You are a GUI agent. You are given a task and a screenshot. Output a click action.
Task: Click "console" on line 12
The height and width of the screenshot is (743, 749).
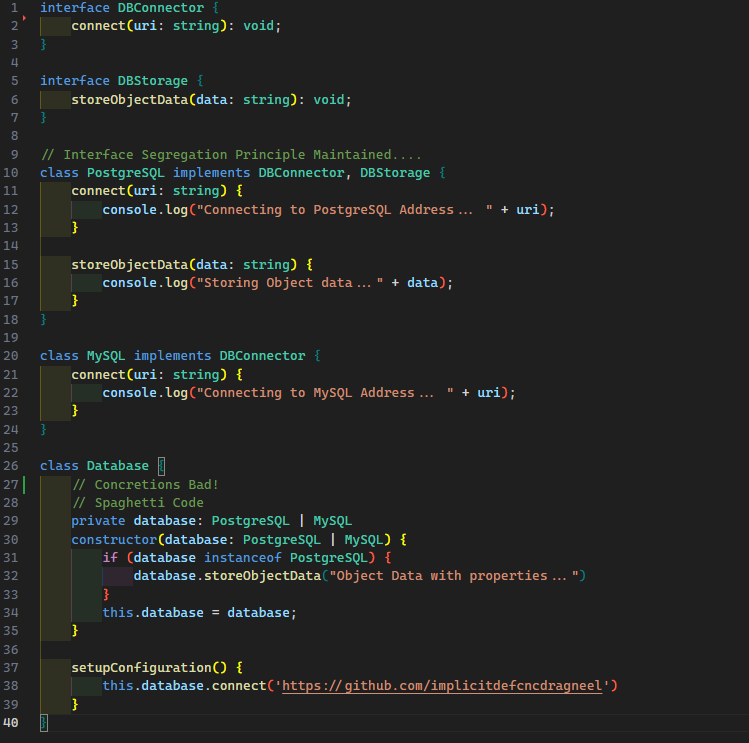129,210
